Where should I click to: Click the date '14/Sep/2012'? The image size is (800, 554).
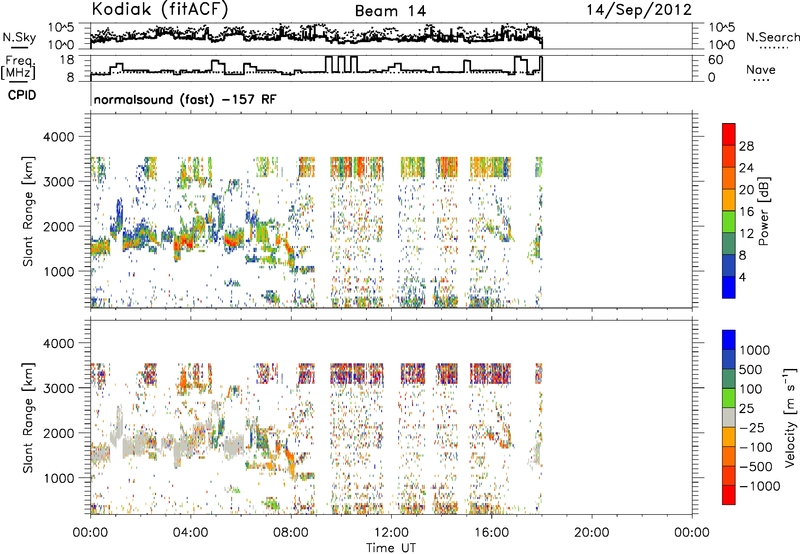[x=639, y=9]
